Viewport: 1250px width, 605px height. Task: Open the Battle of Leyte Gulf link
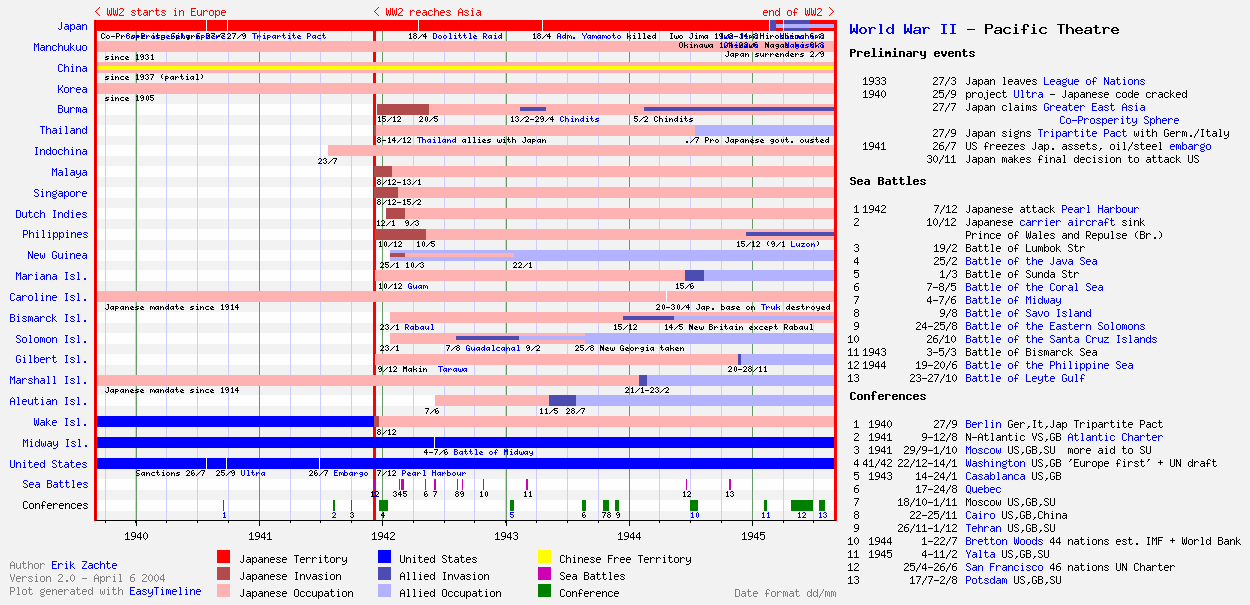point(1025,378)
